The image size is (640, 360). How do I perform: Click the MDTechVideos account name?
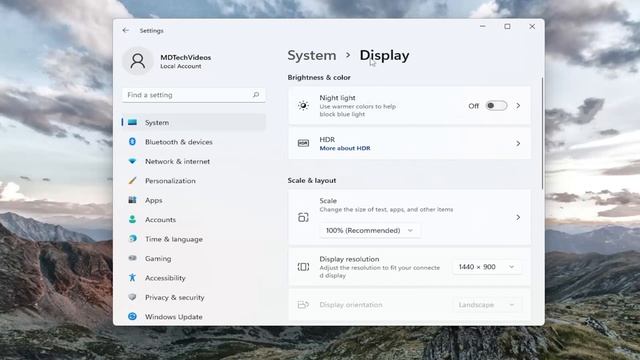coord(186,58)
